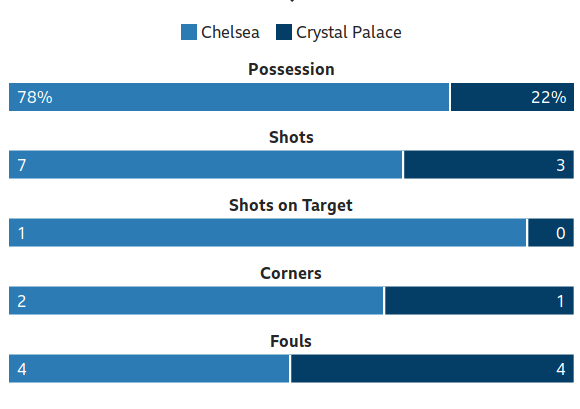Image resolution: width=580 pixels, height=409 pixels.
Task: Select the Crystal Palace legend label
Action: click(x=348, y=33)
